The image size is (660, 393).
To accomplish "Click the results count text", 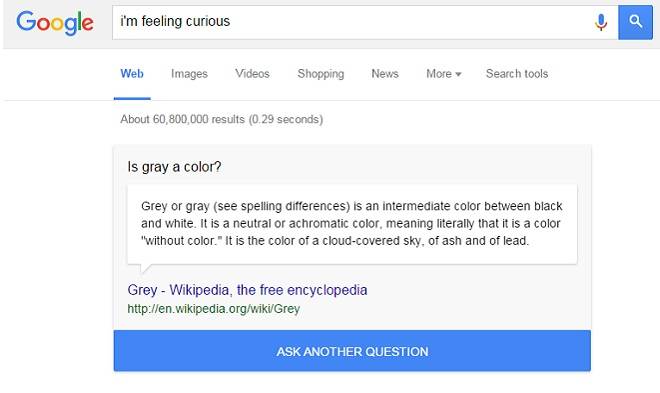I will click(222, 119).
